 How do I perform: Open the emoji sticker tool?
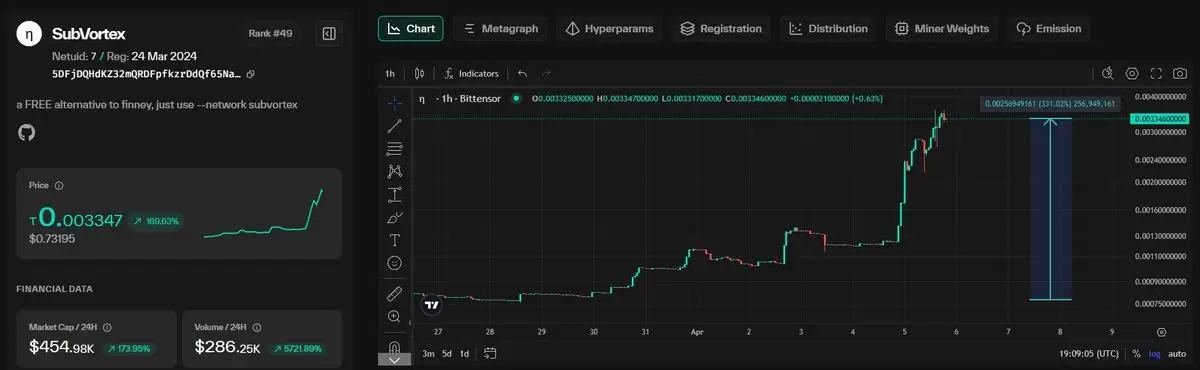click(394, 263)
